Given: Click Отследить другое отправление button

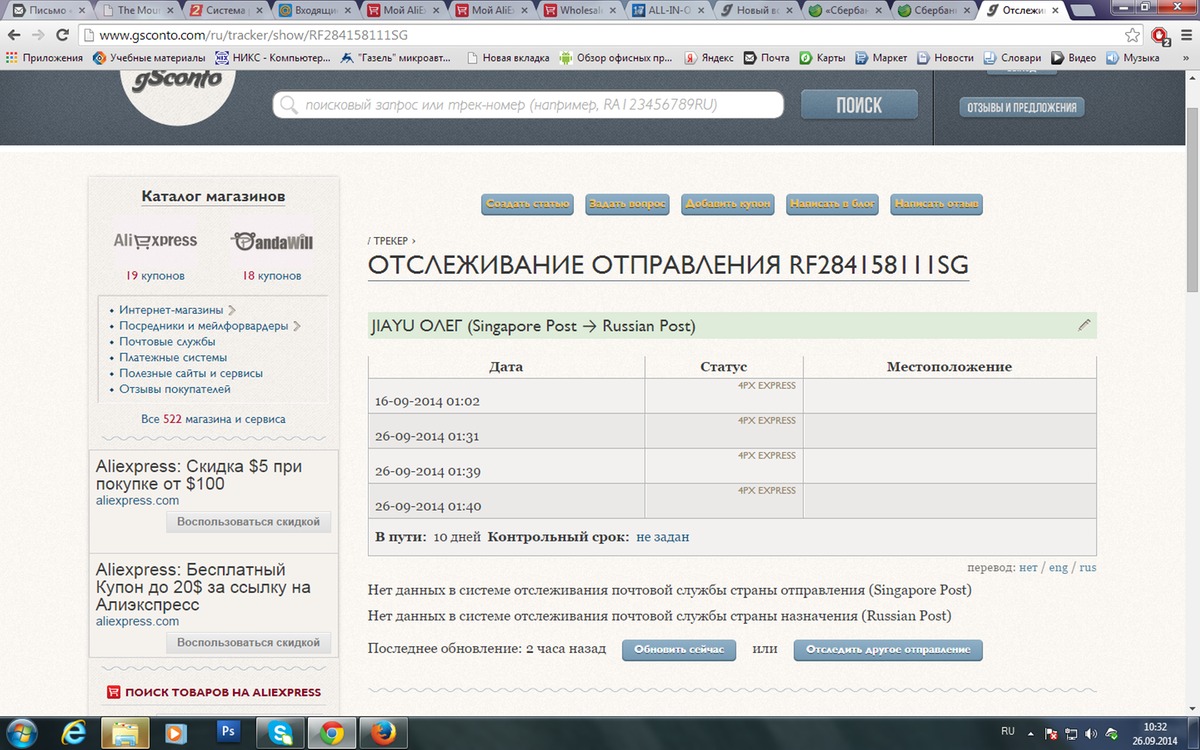Looking at the screenshot, I should click(x=888, y=650).
